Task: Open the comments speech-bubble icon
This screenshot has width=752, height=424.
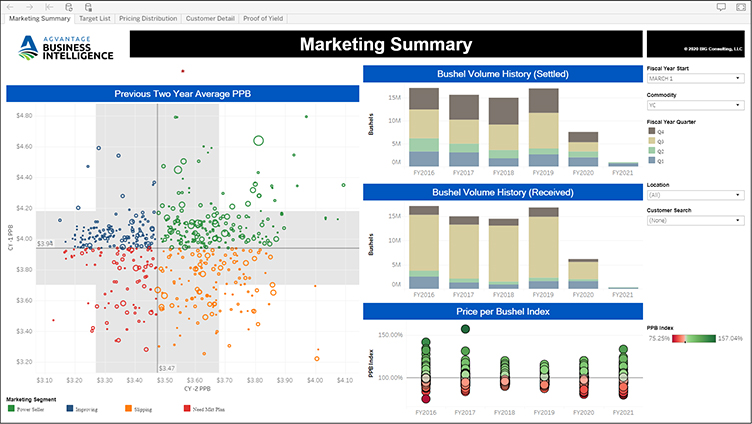Action: tap(722, 7)
